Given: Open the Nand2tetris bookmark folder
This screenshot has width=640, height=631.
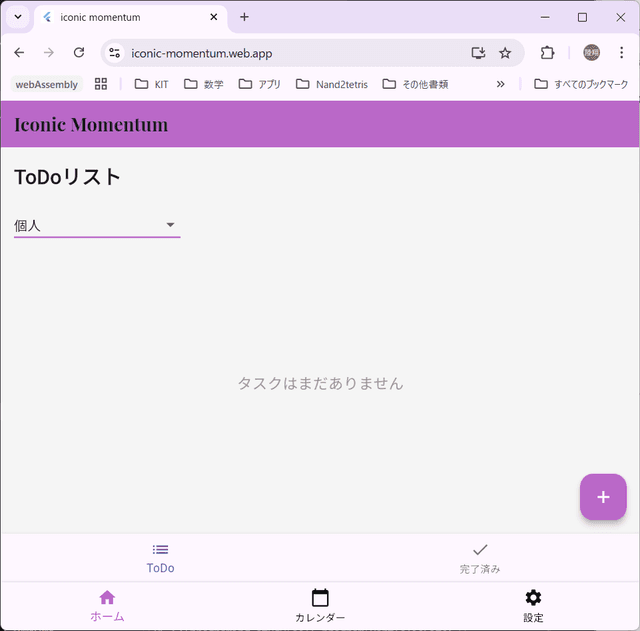Looking at the screenshot, I should pyautogui.click(x=332, y=84).
